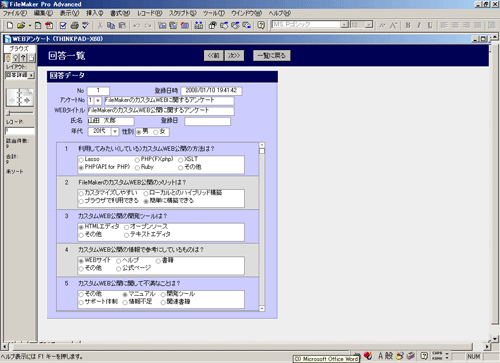The image size is (500, 363).
Task: Switch to Browse mode pencil icon
Action: 8,58
